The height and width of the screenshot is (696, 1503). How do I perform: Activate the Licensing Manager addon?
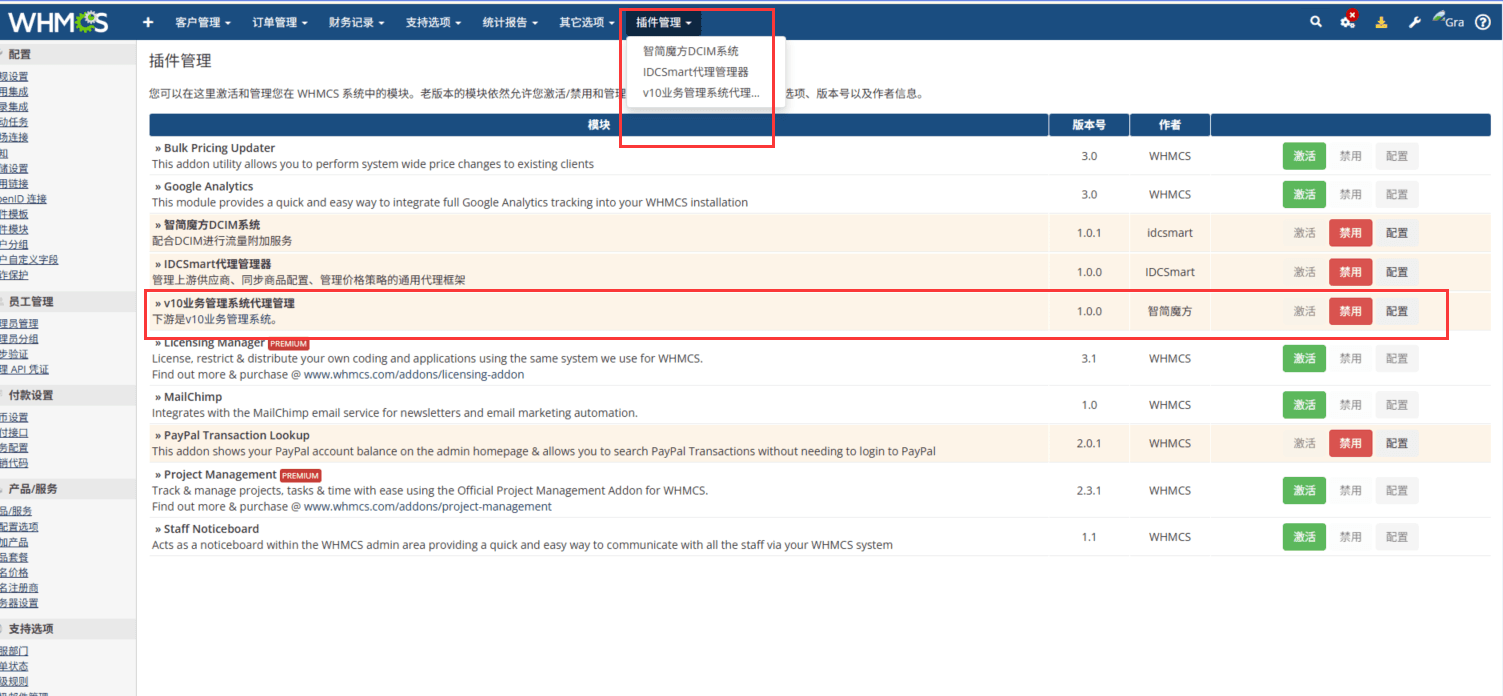(1304, 358)
